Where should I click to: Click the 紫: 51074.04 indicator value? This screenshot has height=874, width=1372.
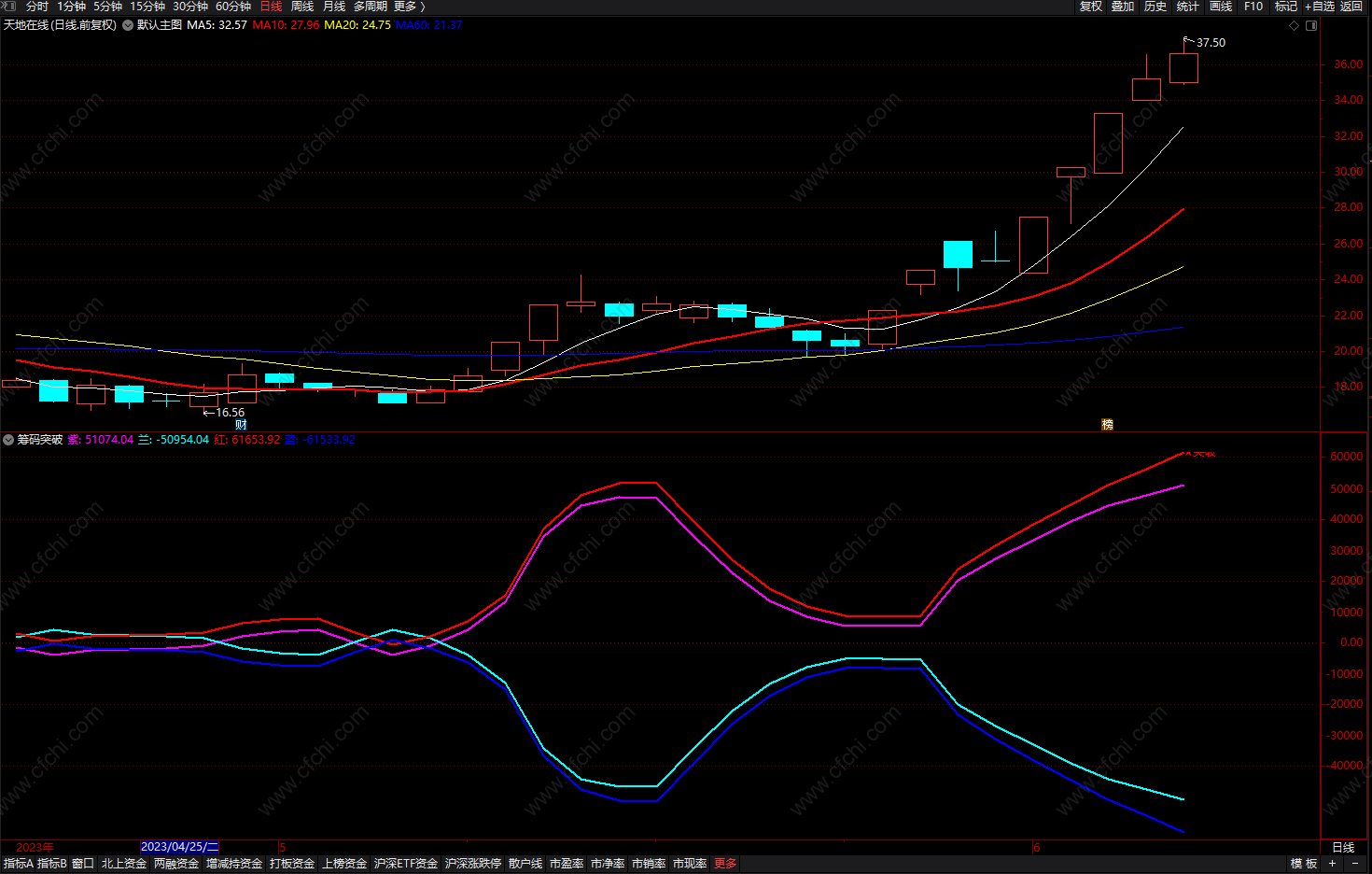[102, 440]
